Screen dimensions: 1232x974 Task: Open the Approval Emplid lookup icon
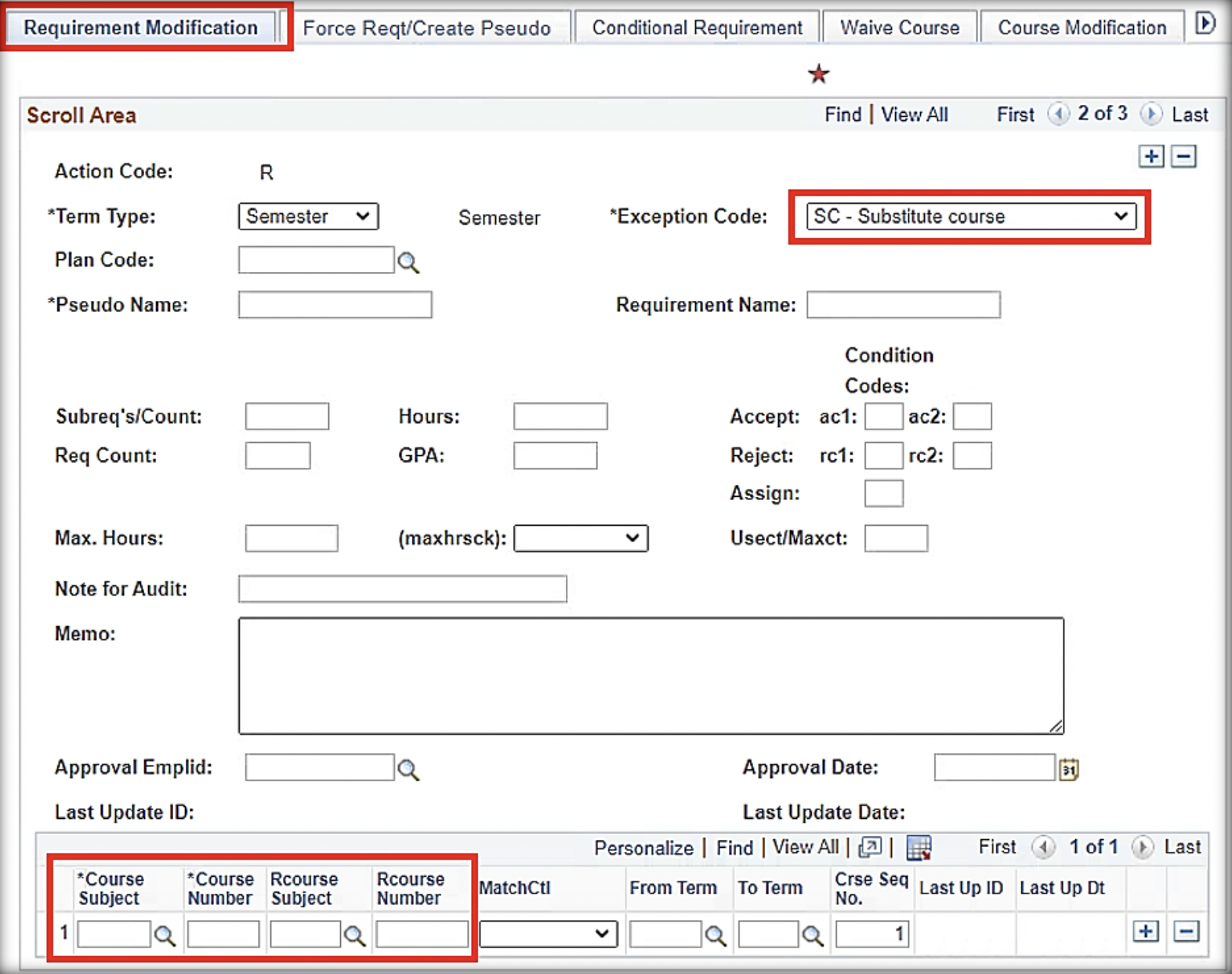(408, 769)
